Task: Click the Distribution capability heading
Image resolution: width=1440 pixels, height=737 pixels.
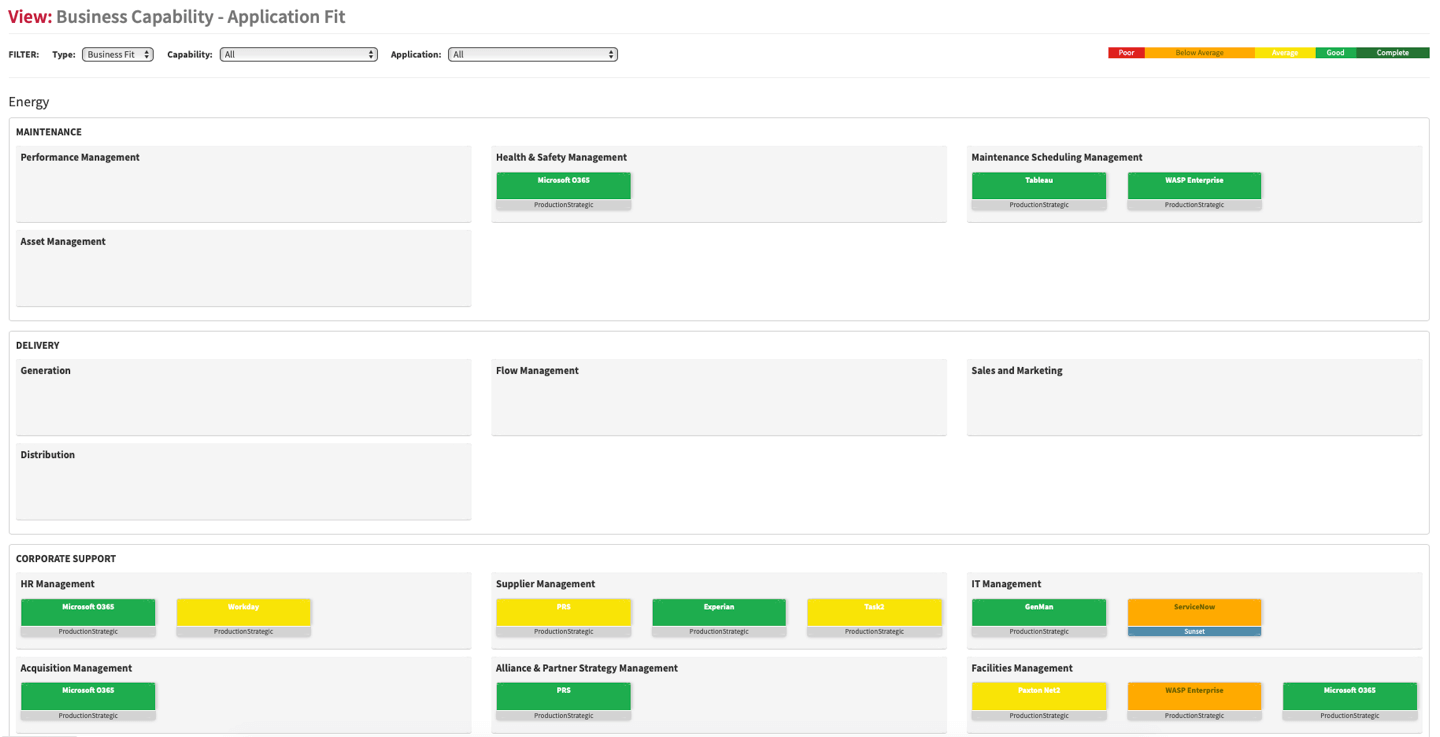Action: pyautogui.click(x=48, y=455)
